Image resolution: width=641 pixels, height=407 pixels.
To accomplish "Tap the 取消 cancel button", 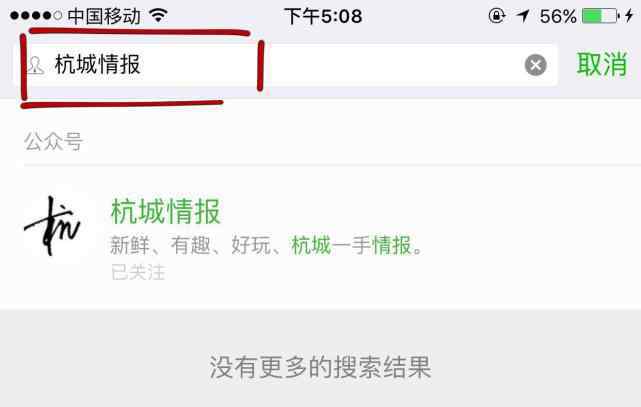I will tap(602, 65).
